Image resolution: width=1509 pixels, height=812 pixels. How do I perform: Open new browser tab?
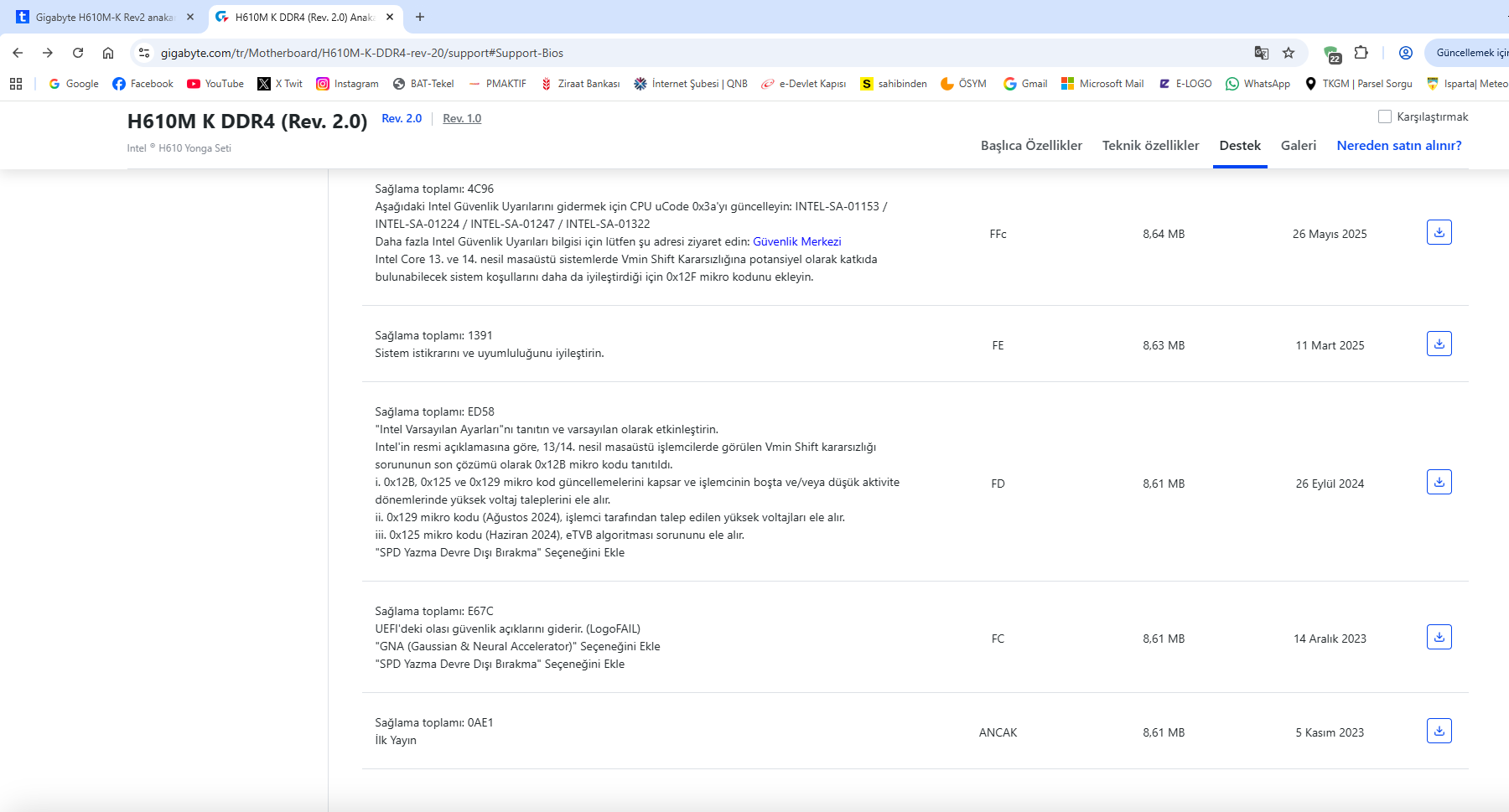(x=420, y=17)
